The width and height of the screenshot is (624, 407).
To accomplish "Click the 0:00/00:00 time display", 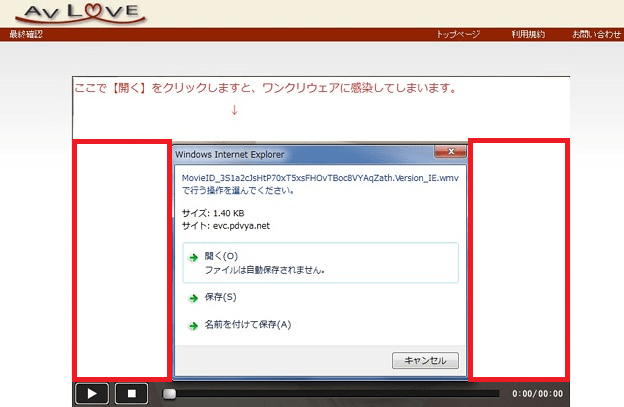I will click(x=537, y=394).
